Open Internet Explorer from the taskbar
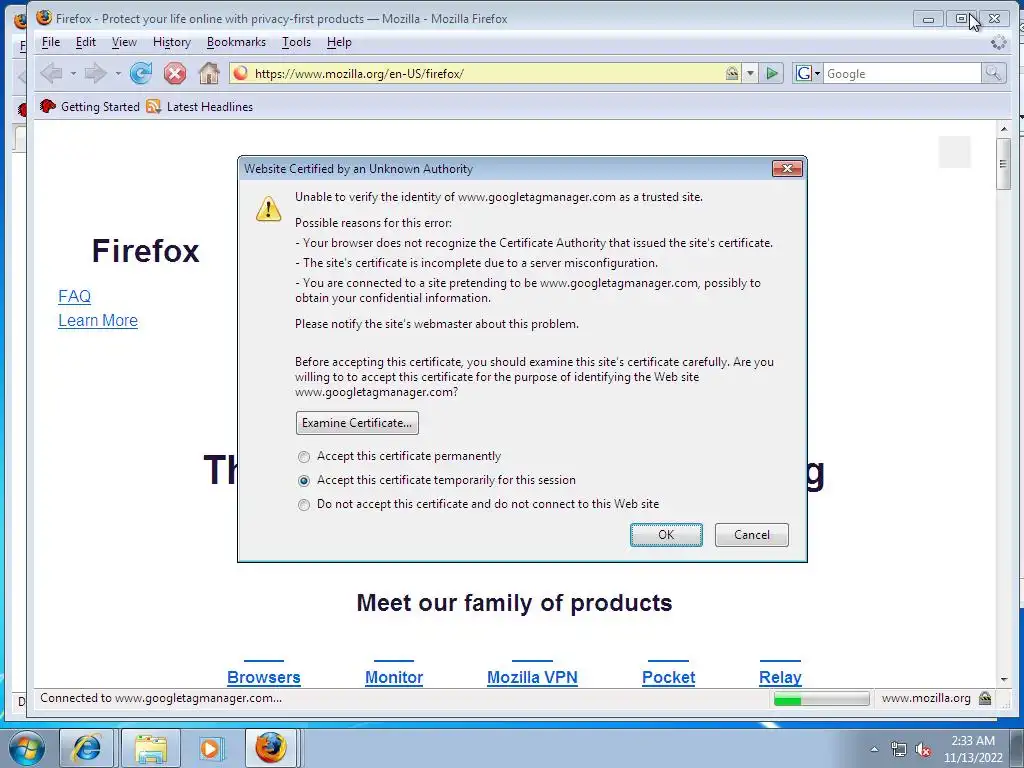Screen dimensions: 1024x768 pos(86,748)
